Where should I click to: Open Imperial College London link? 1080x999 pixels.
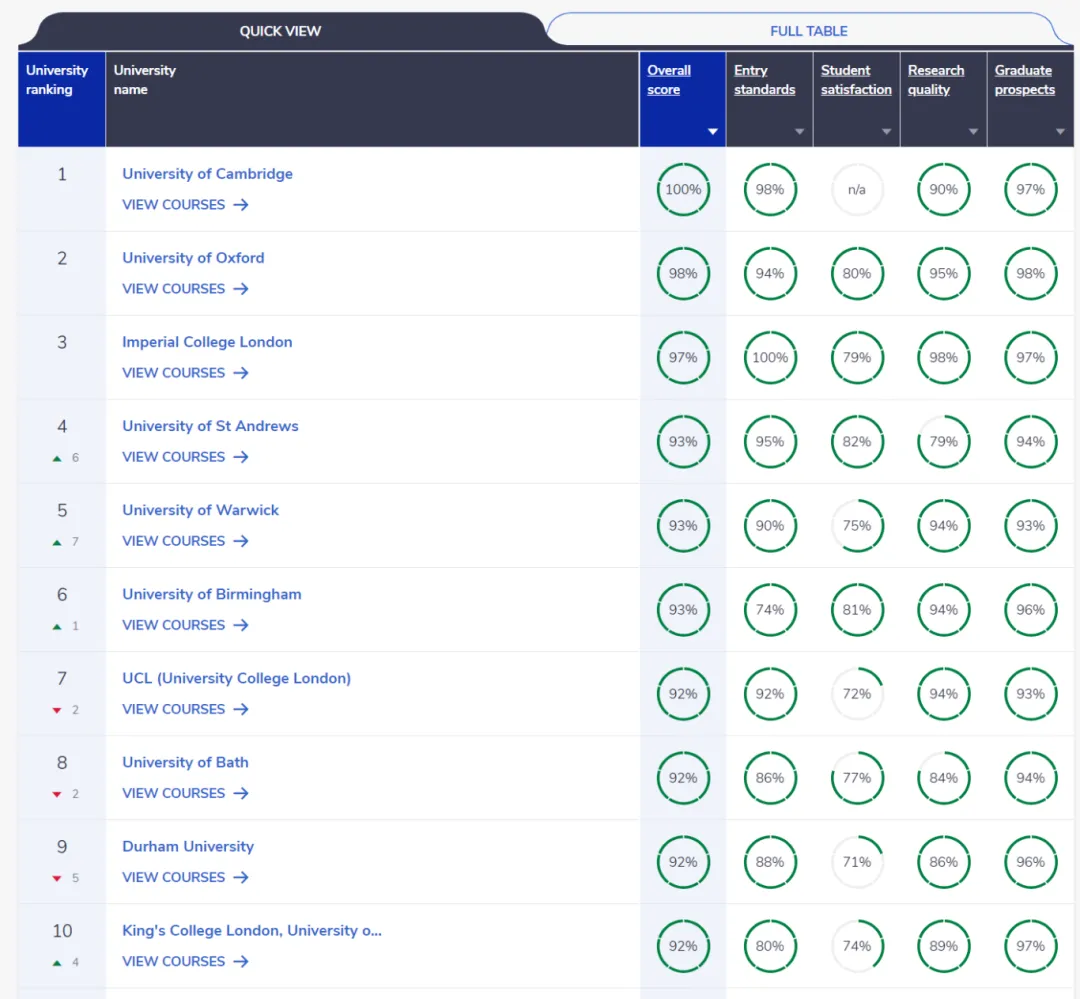(207, 342)
